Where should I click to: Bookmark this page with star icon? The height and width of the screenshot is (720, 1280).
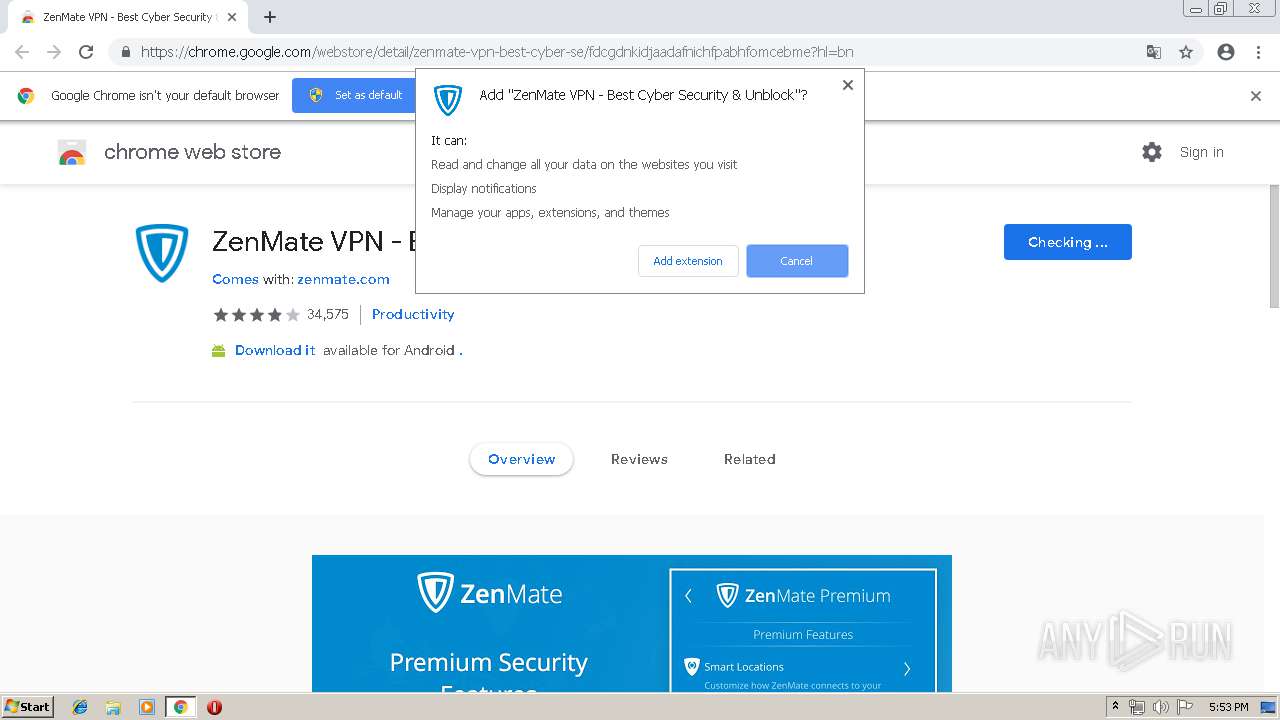[1186, 52]
